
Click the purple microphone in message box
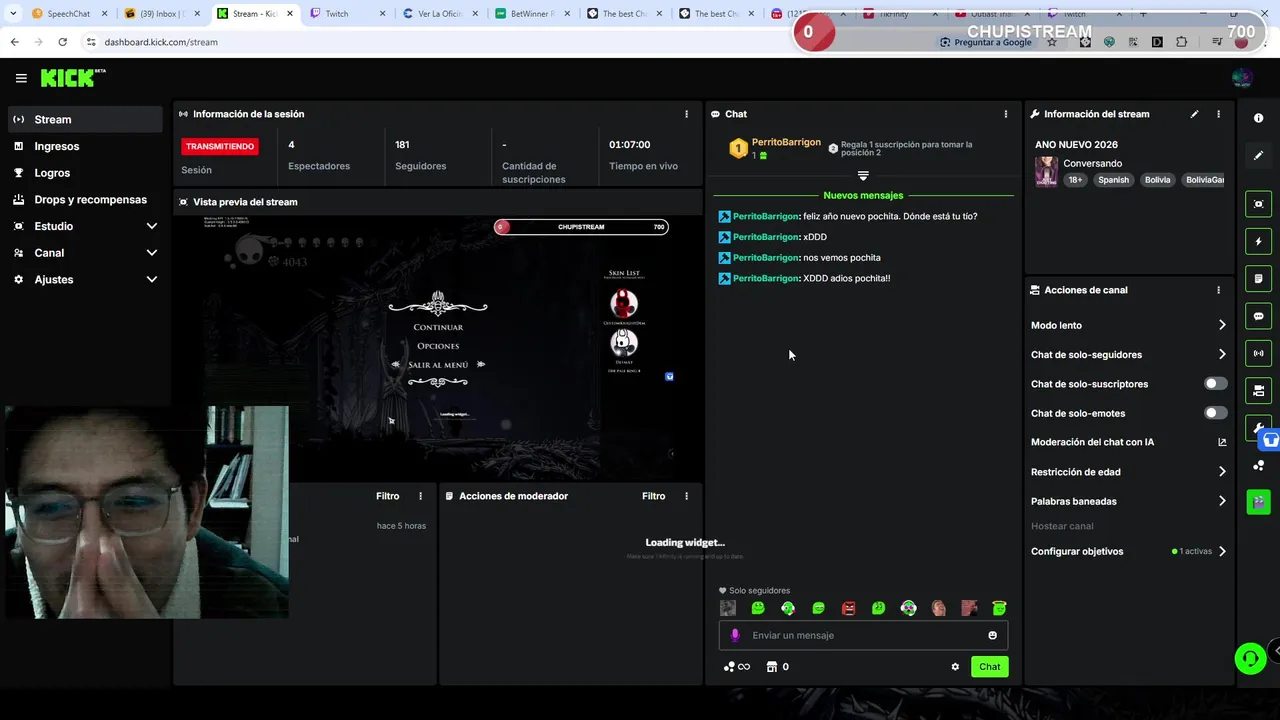click(735, 635)
